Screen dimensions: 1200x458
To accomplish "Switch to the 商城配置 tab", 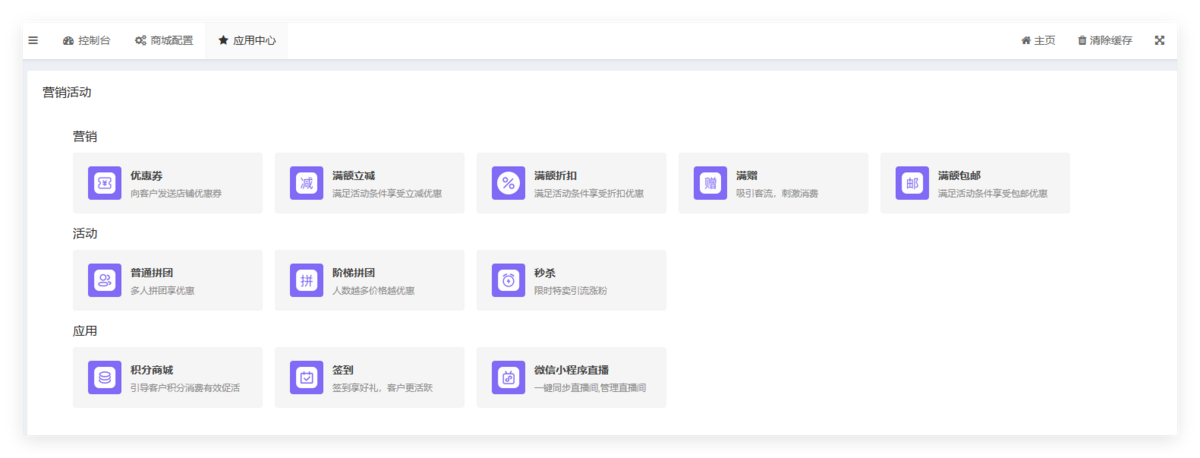I will coord(164,41).
